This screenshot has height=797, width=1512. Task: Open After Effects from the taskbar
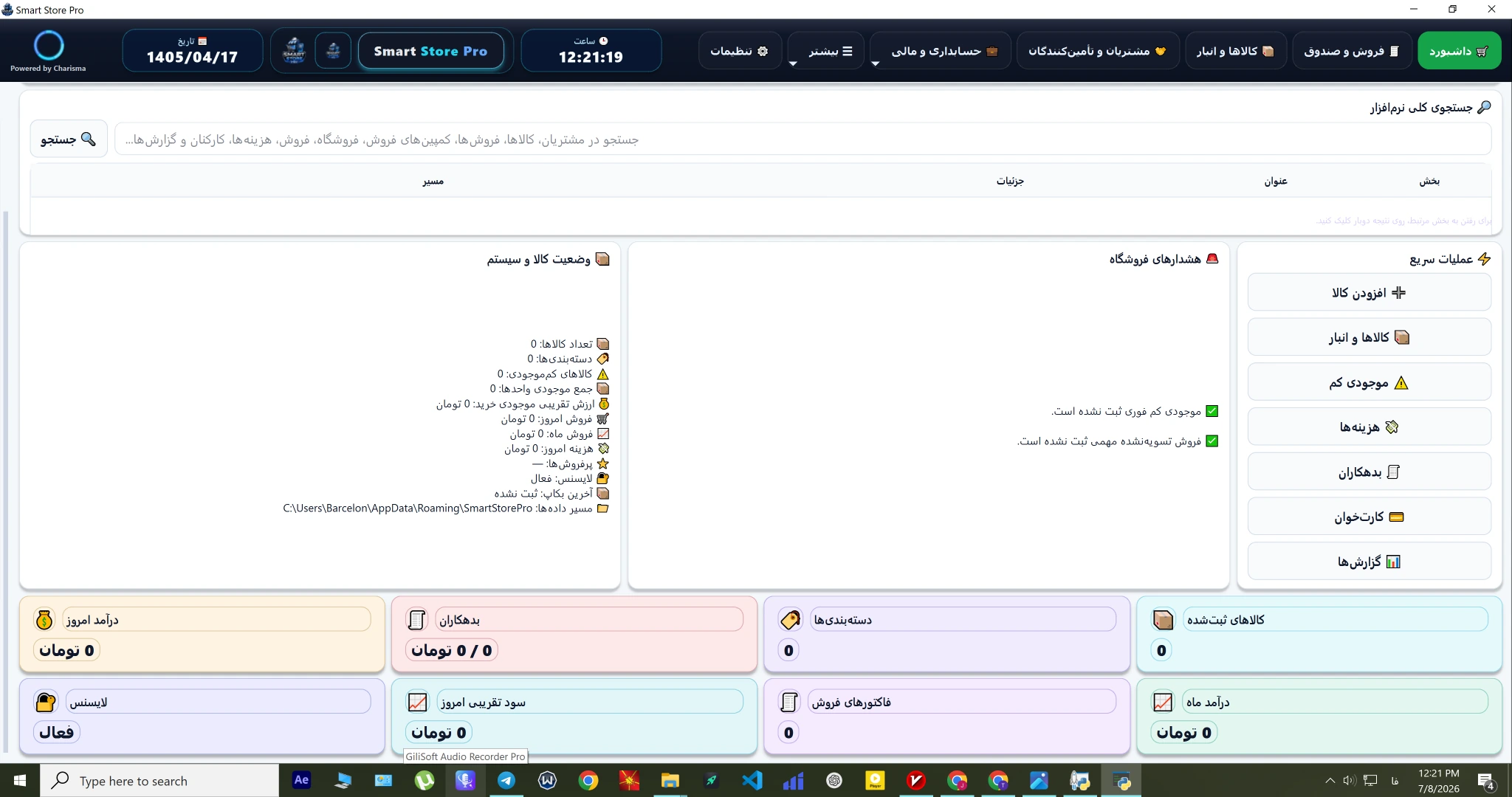pyautogui.click(x=301, y=780)
